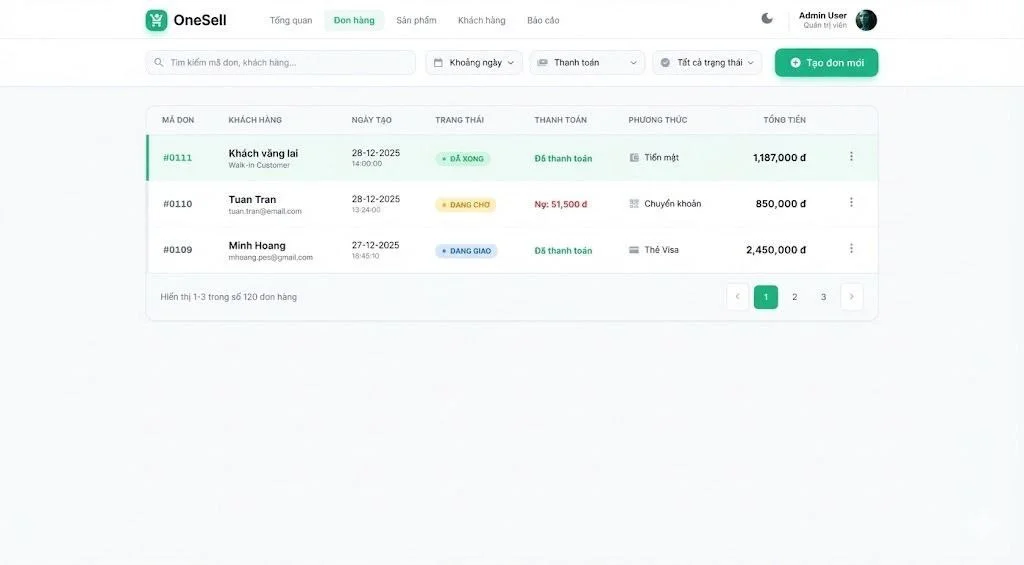Click the search magnifier icon
1024x565 pixels.
[x=159, y=63]
